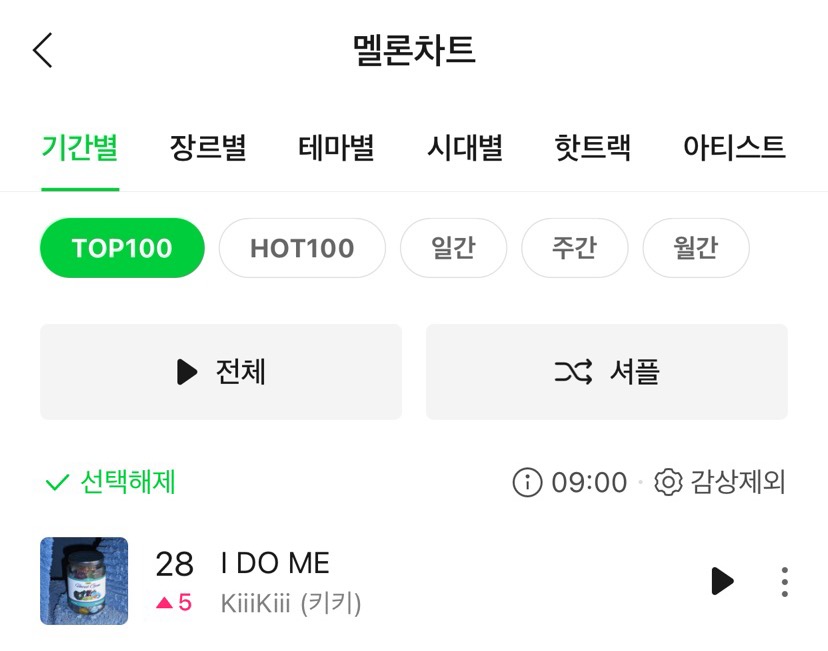Open artist link KiiiKiii (키키)

tap(290, 604)
